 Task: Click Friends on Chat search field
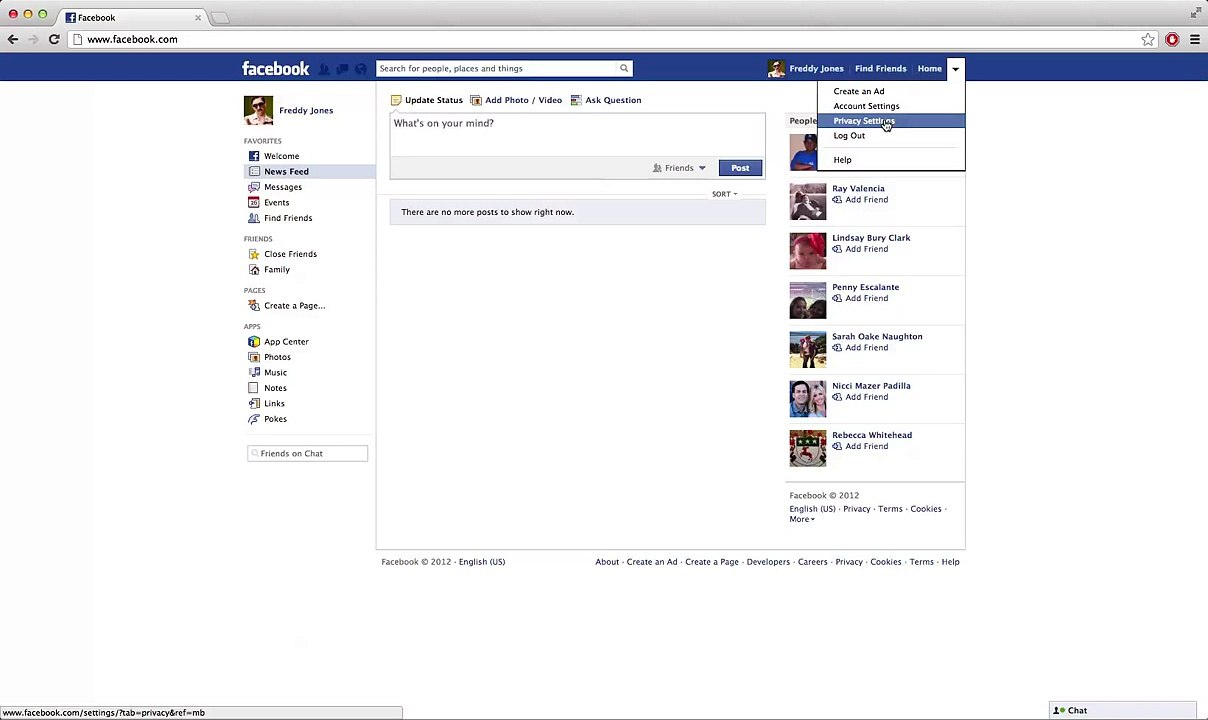(x=308, y=454)
